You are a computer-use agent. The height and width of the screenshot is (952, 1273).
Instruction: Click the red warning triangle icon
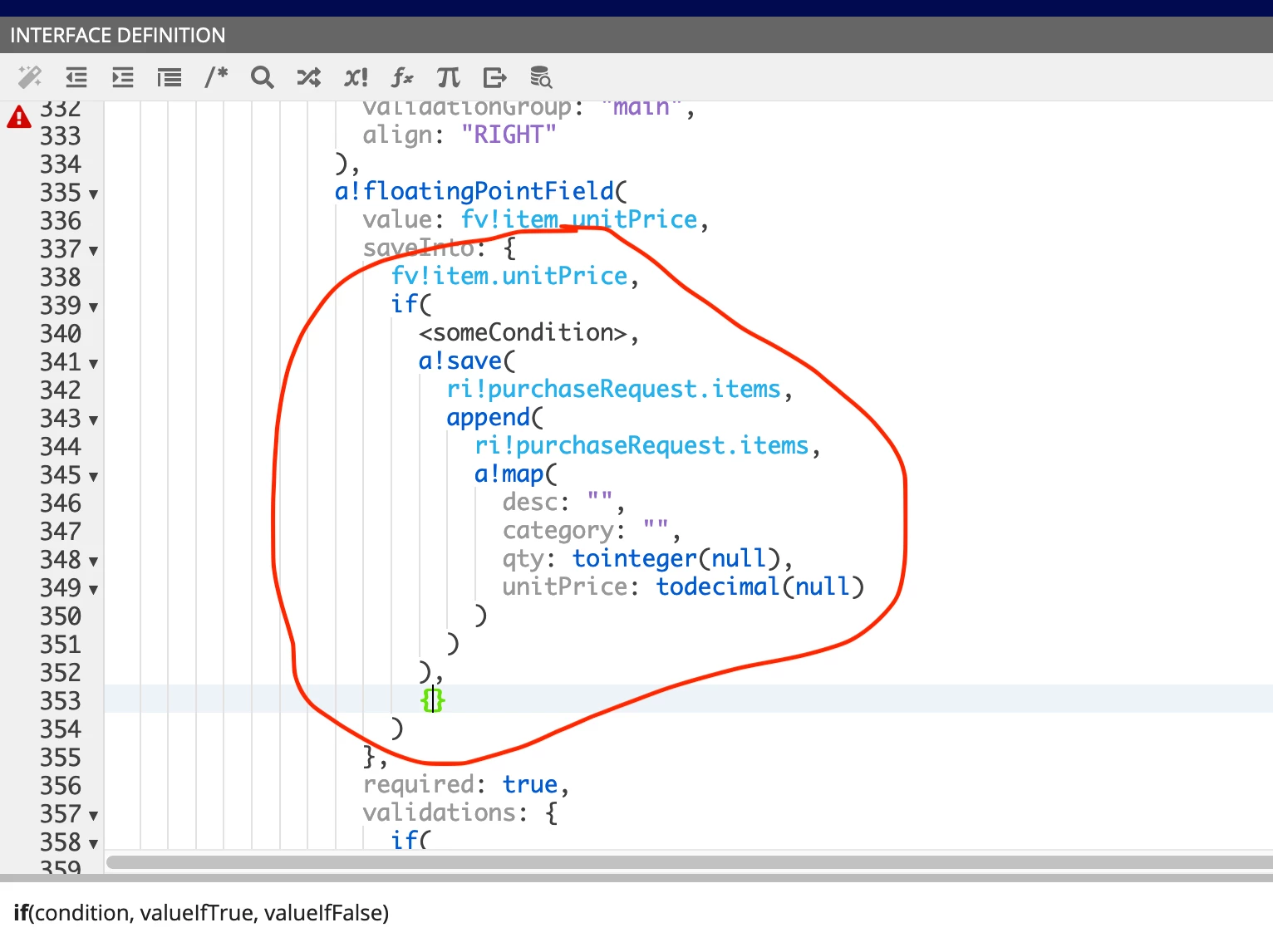point(19,117)
